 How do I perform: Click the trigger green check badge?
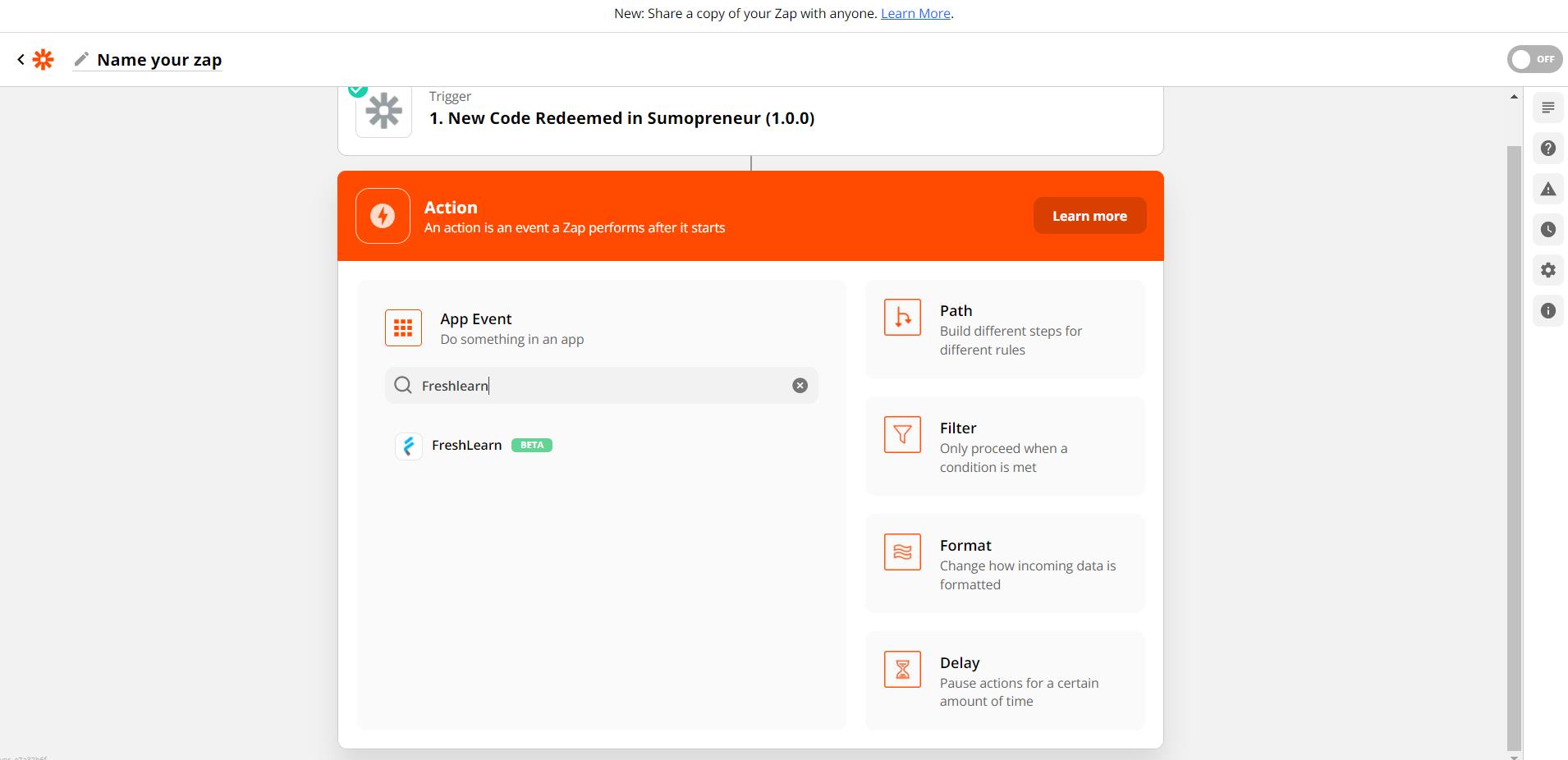click(357, 89)
